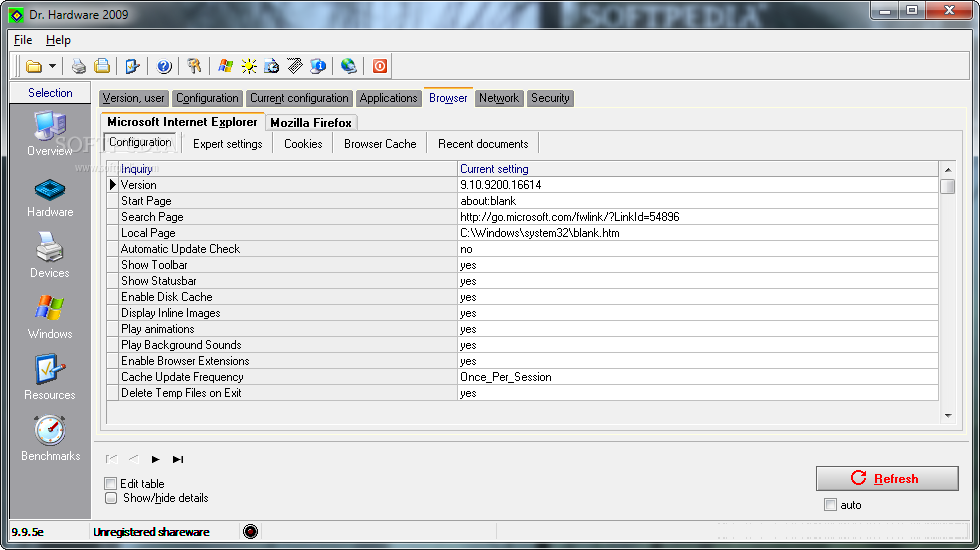
Task: Click the yellow sun toolbar icon
Action: pyautogui.click(x=249, y=66)
